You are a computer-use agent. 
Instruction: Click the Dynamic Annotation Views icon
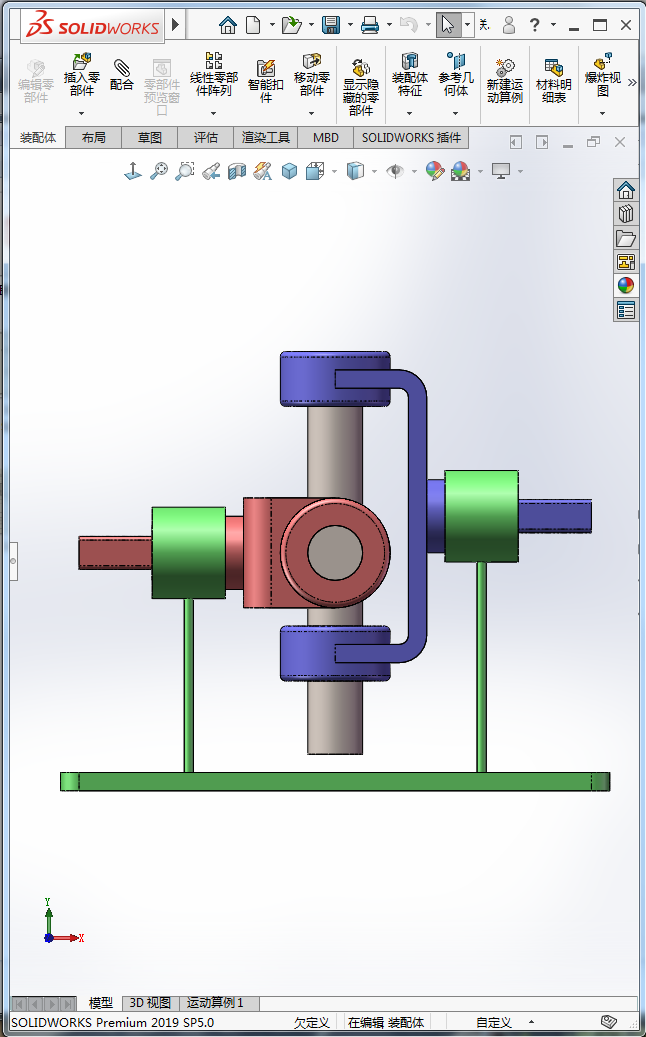[263, 171]
